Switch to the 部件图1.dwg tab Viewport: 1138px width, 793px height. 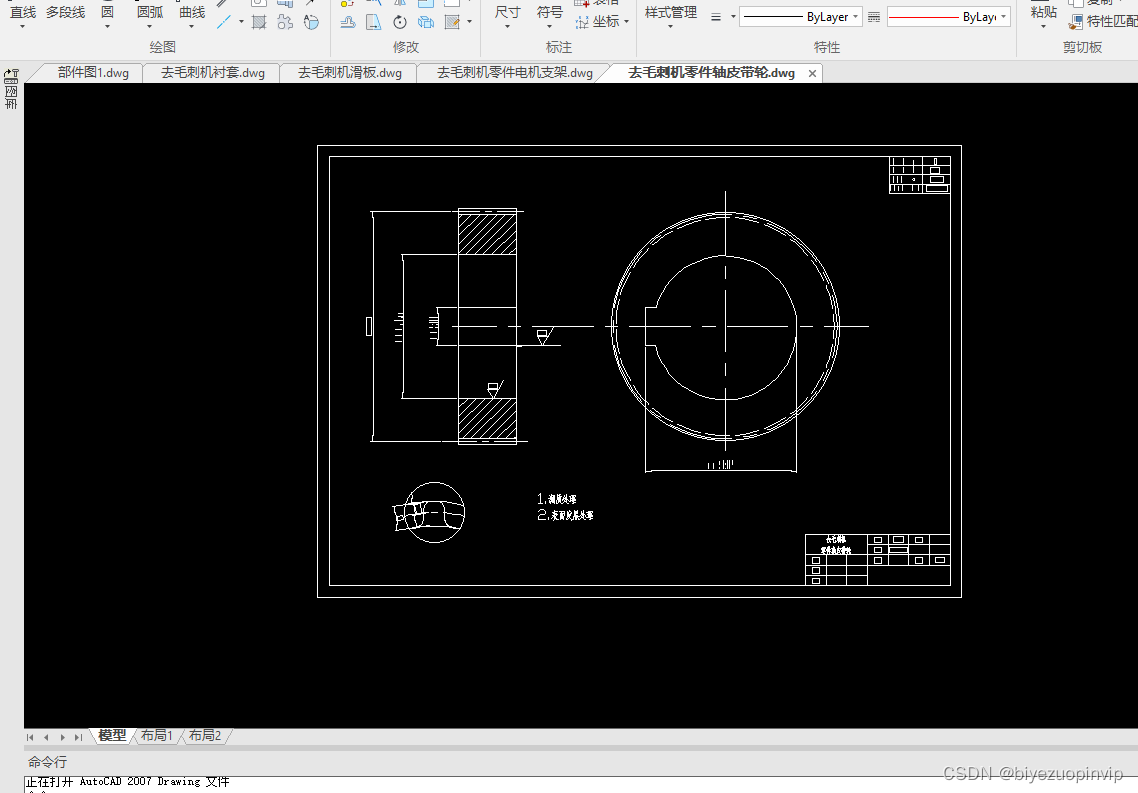(93, 73)
